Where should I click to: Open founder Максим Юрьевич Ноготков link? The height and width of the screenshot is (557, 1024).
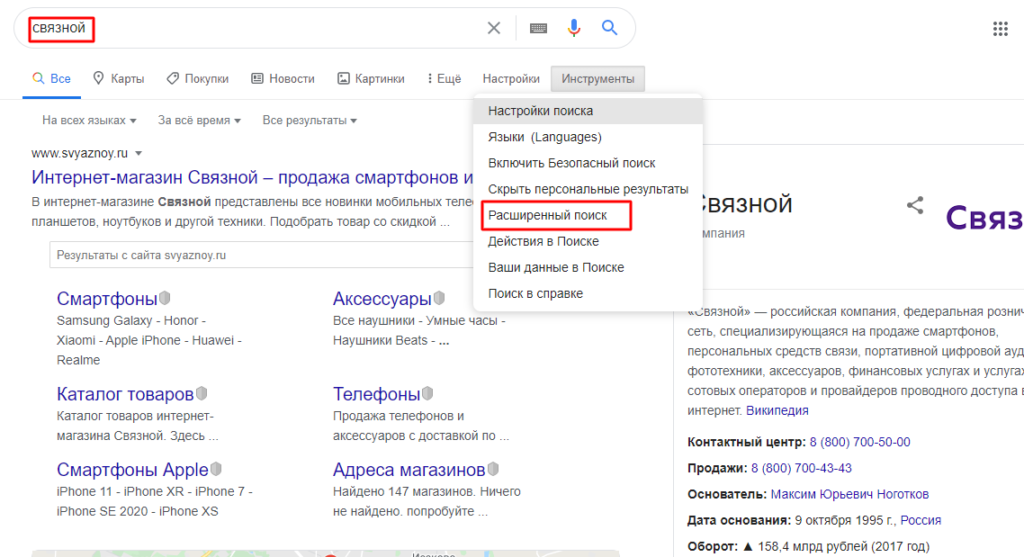pyautogui.click(x=850, y=494)
